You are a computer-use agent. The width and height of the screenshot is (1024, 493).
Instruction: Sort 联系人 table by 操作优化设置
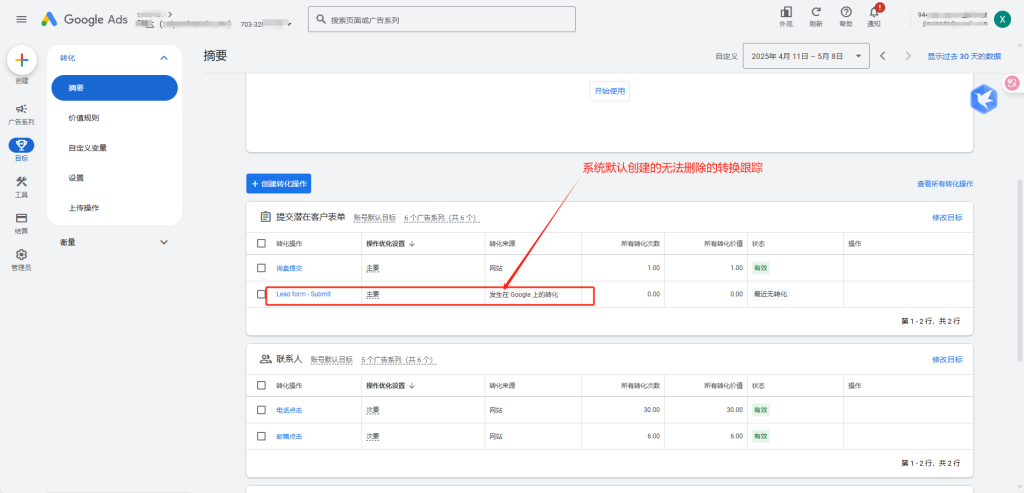coord(391,385)
